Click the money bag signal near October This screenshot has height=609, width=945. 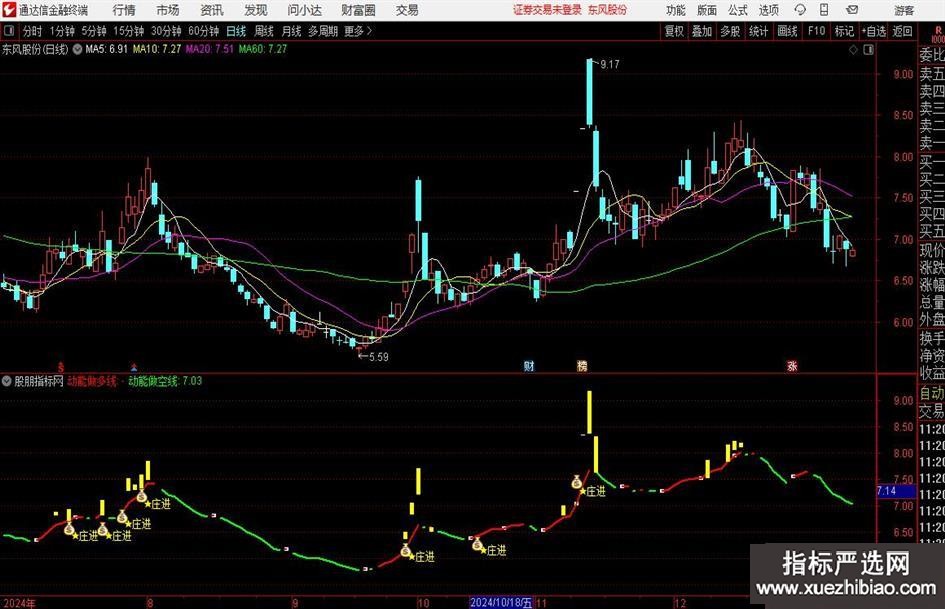point(406,550)
